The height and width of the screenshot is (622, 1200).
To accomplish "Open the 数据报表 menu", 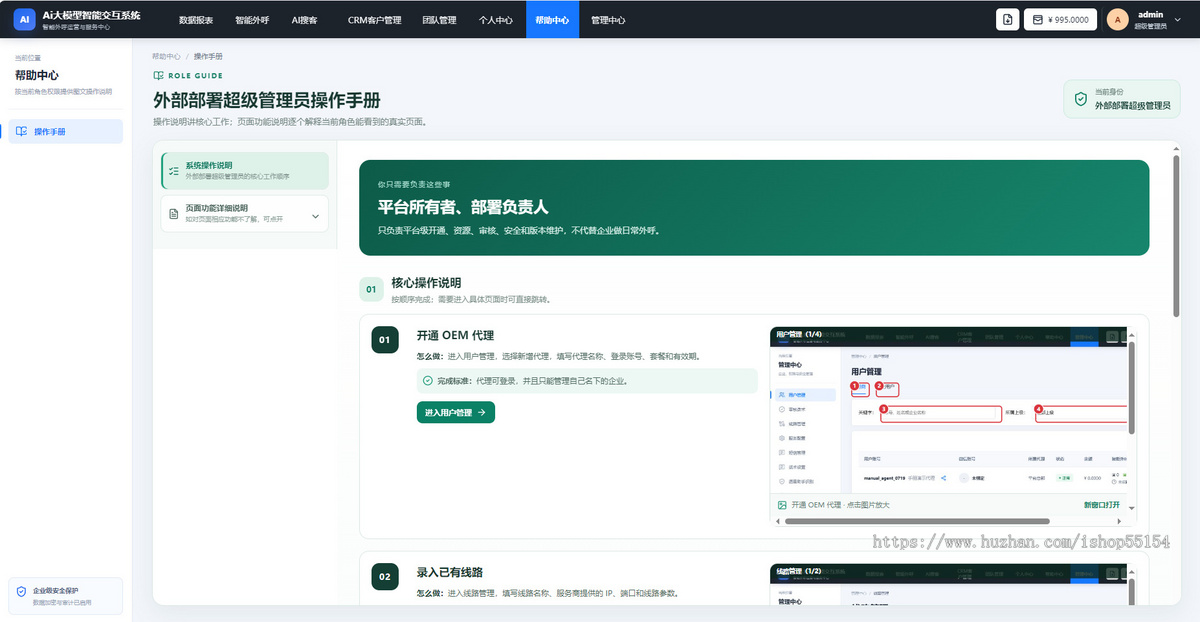I will click(196, 20).
